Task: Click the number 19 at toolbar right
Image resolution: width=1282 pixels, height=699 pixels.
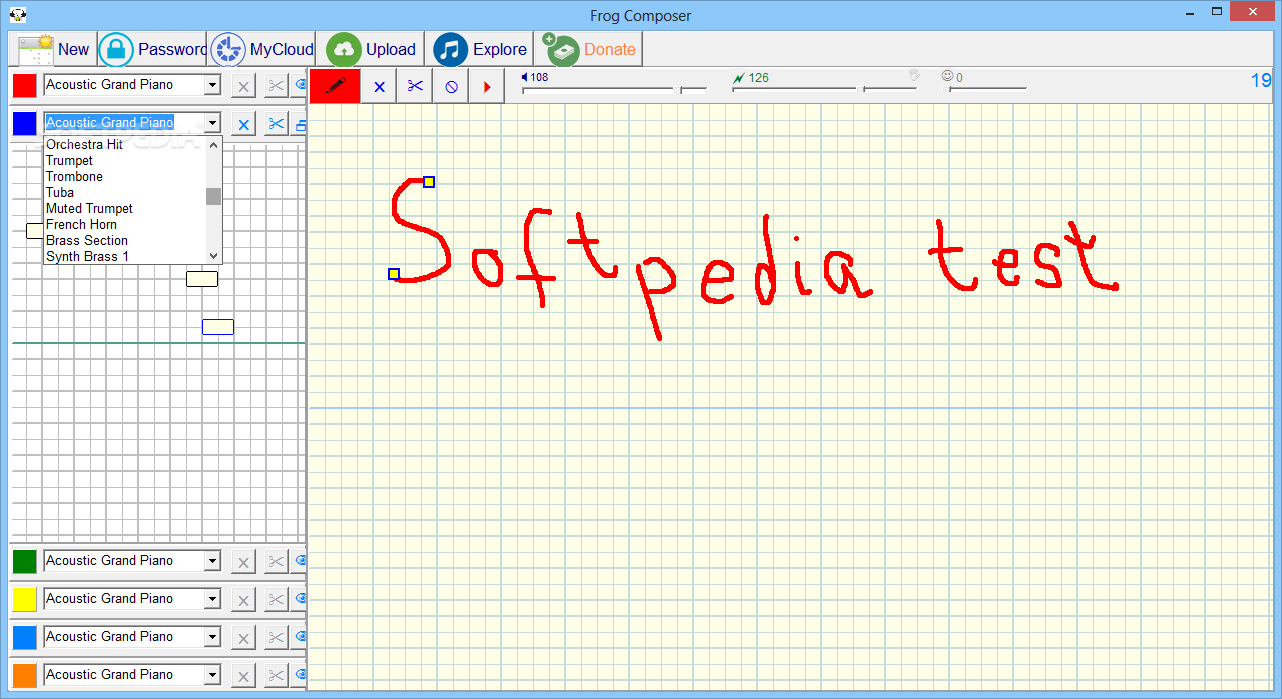Action: pos(1260,81)
